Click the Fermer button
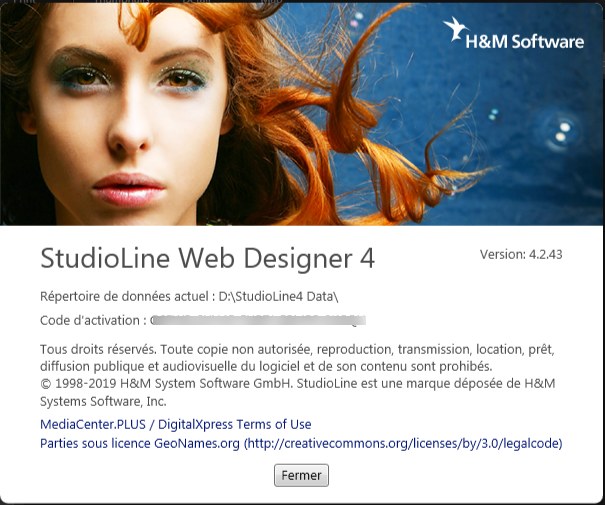This screenshot has width=605, height=505. [x=301, y=476]
